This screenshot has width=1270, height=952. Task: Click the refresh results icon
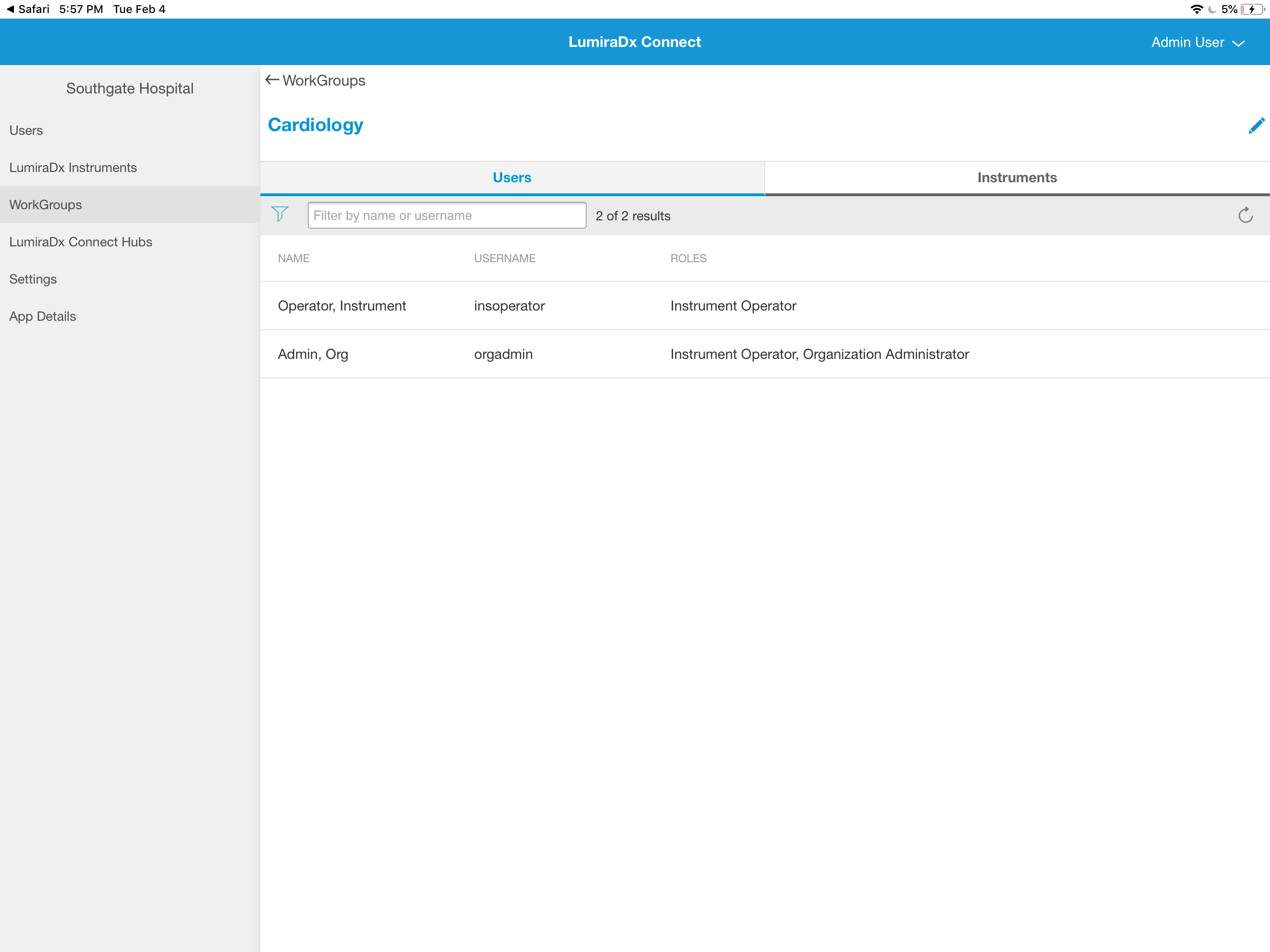[x=1245, y=215]
